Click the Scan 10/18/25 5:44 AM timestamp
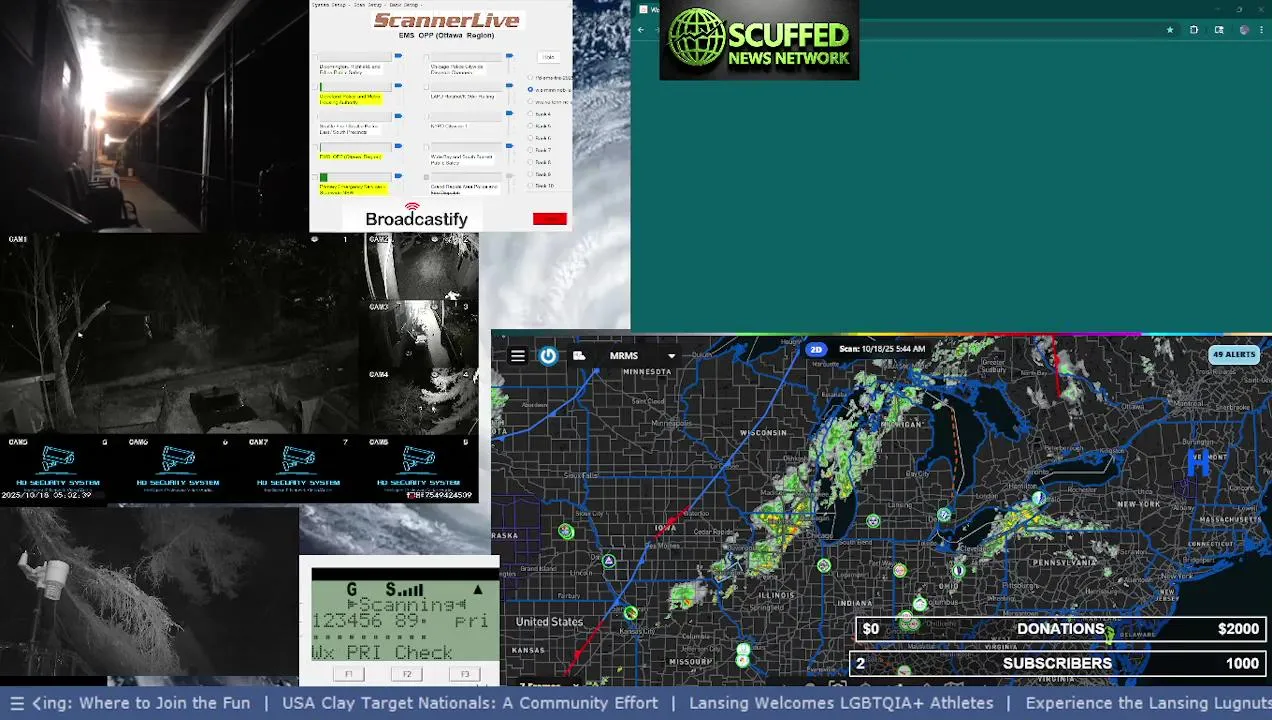 pyautogui.click(x=882, y=349)
